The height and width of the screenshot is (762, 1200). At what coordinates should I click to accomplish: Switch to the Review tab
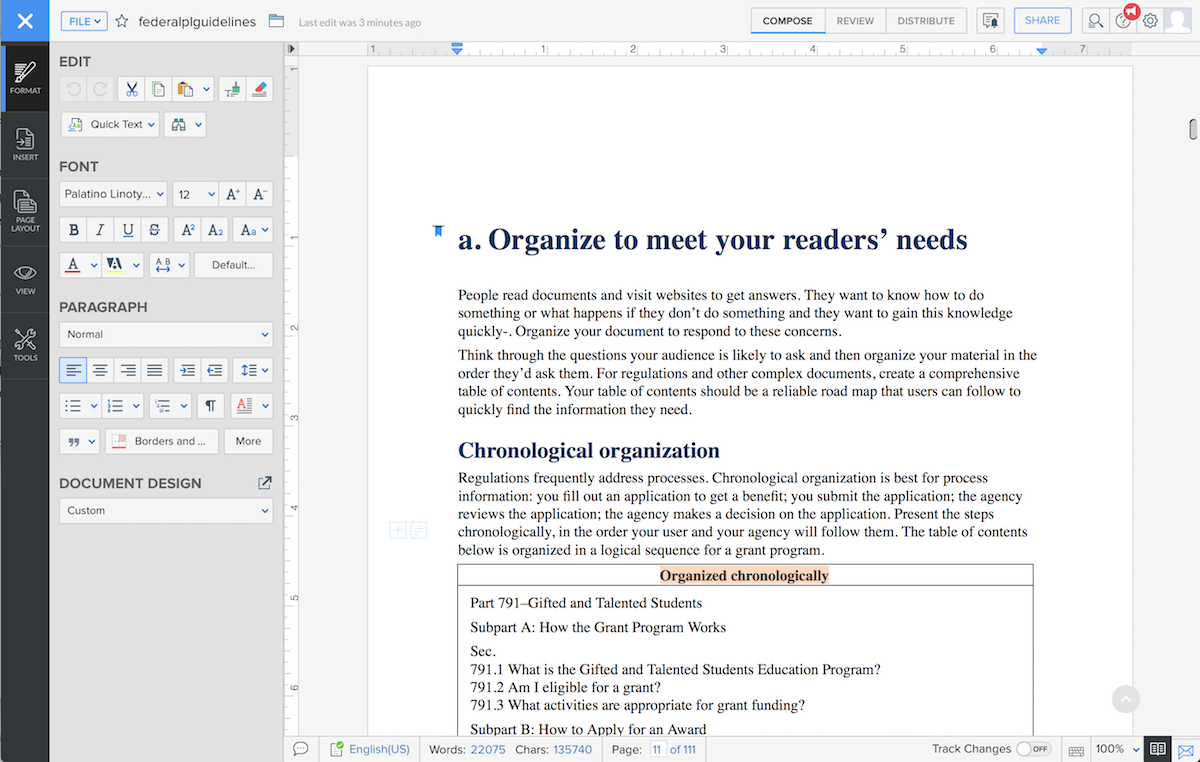pyautogui.click(x=855, y=21)
